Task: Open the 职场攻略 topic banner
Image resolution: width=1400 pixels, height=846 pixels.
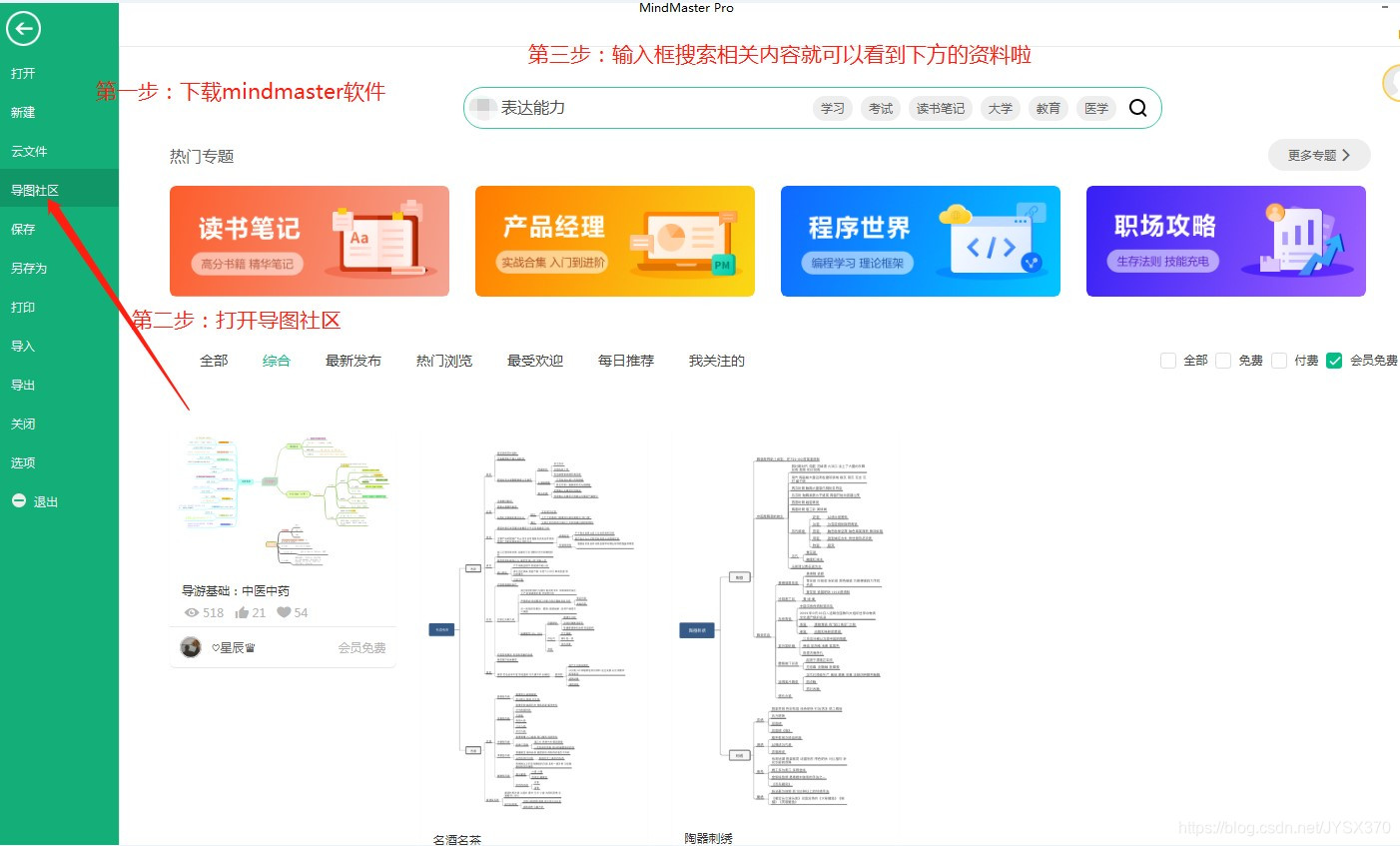Action: [x=1226, y=241]
